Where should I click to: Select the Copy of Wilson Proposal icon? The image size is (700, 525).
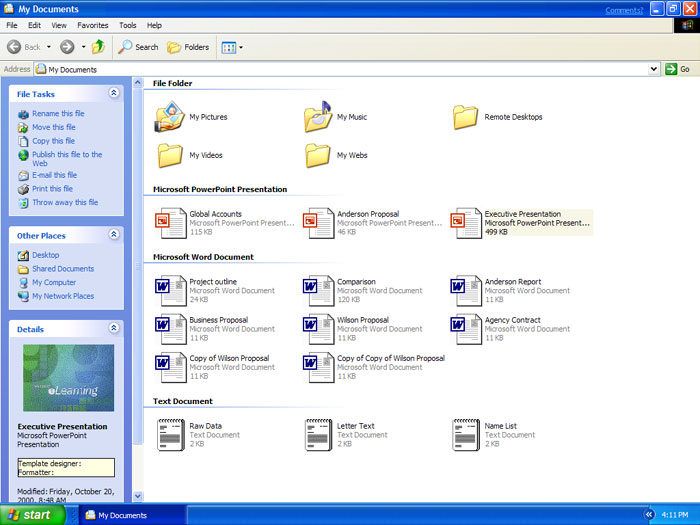click(171, 367)
